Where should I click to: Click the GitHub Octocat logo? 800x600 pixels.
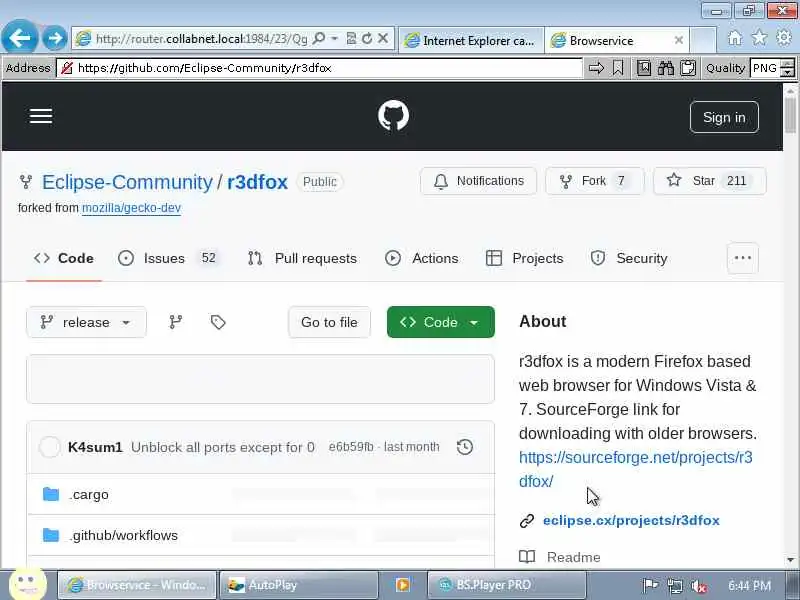(x=393, y=115)
